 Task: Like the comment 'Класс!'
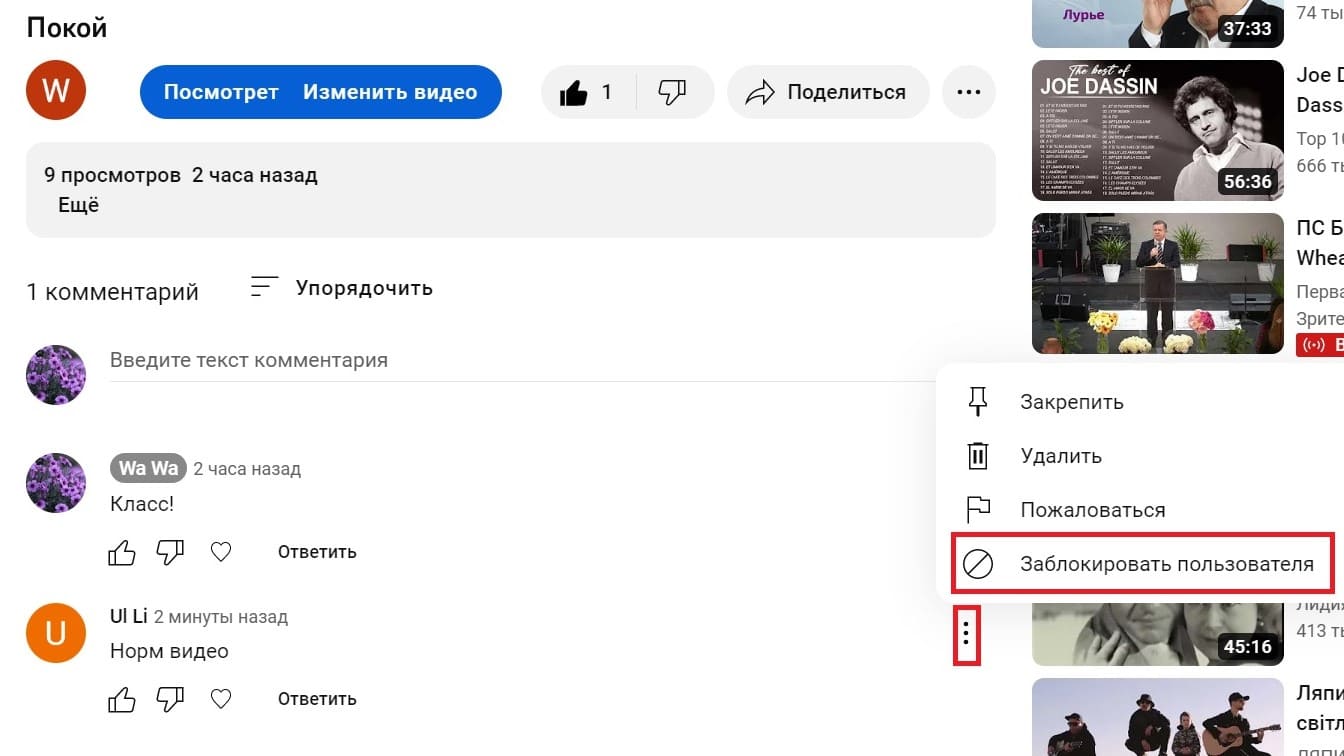click(x=122, y=552)
